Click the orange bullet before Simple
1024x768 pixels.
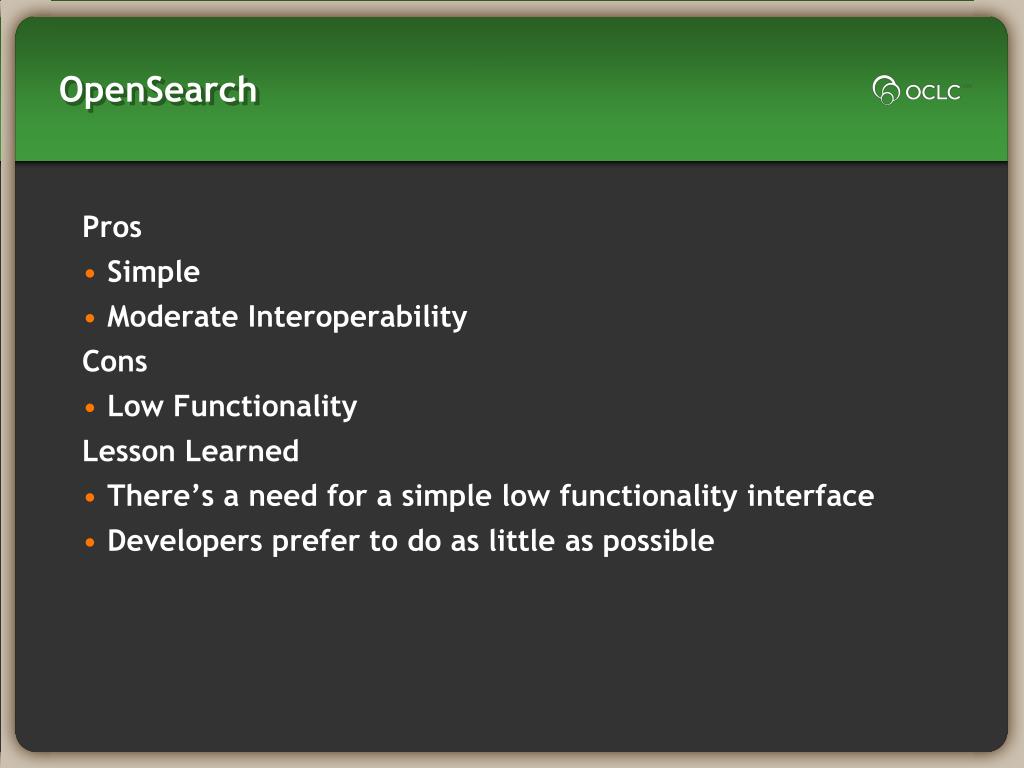click(x=91, y=273)
